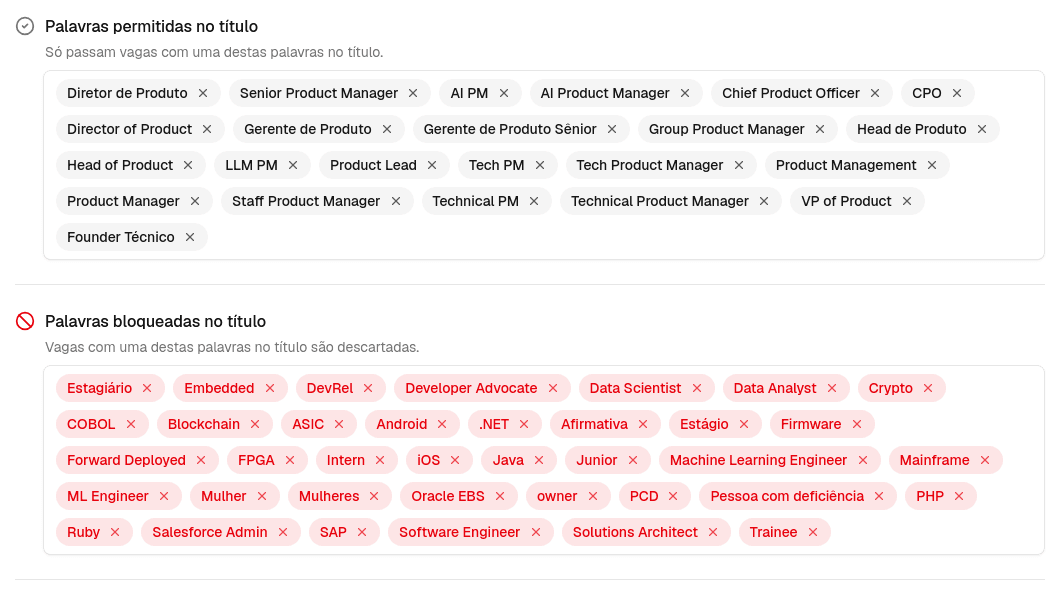
Task: Remove the Crypto blocked tag
Action: coord(928,388)
